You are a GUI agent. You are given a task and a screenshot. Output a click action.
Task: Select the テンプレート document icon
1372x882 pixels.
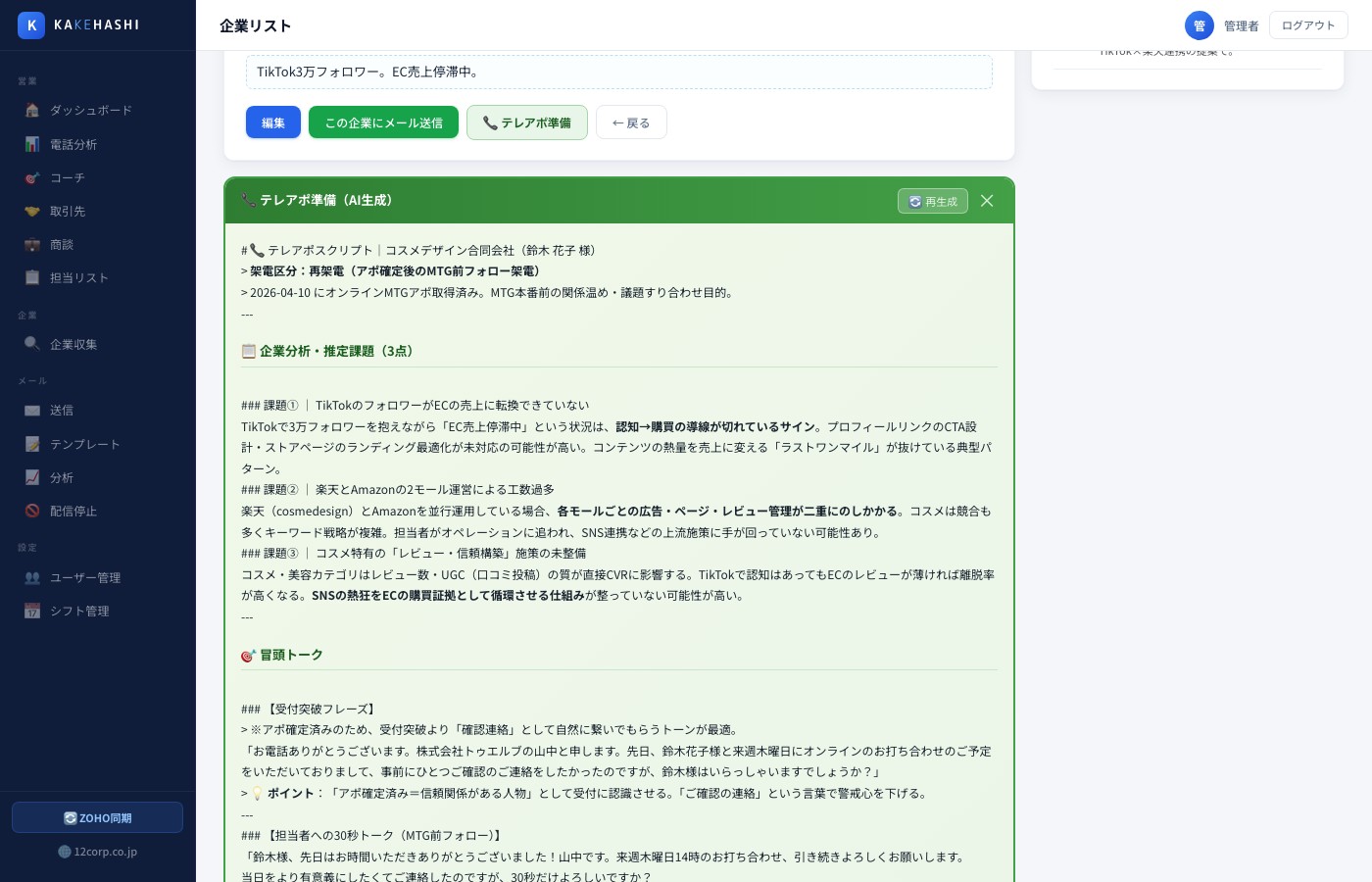point(32,444)
